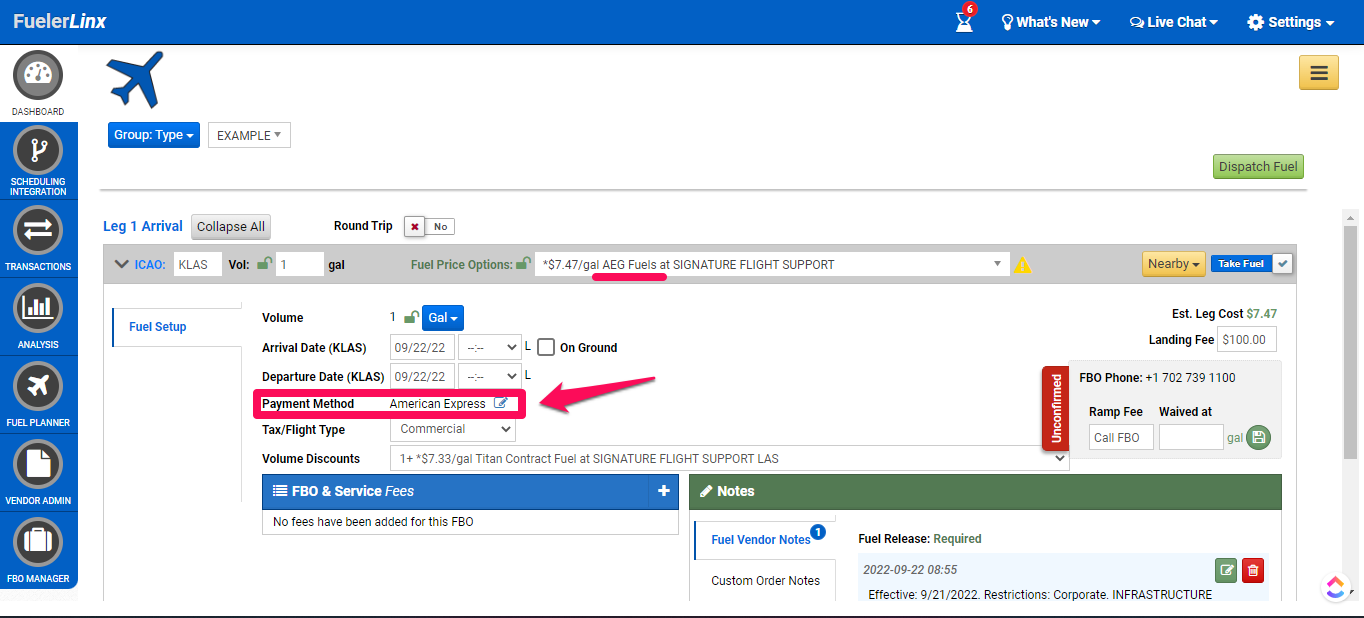Screen dimensions: 1364x618
Task: Open Fuel Planner airplane icon
Action: pyautogui.click(x=38, y=386)
